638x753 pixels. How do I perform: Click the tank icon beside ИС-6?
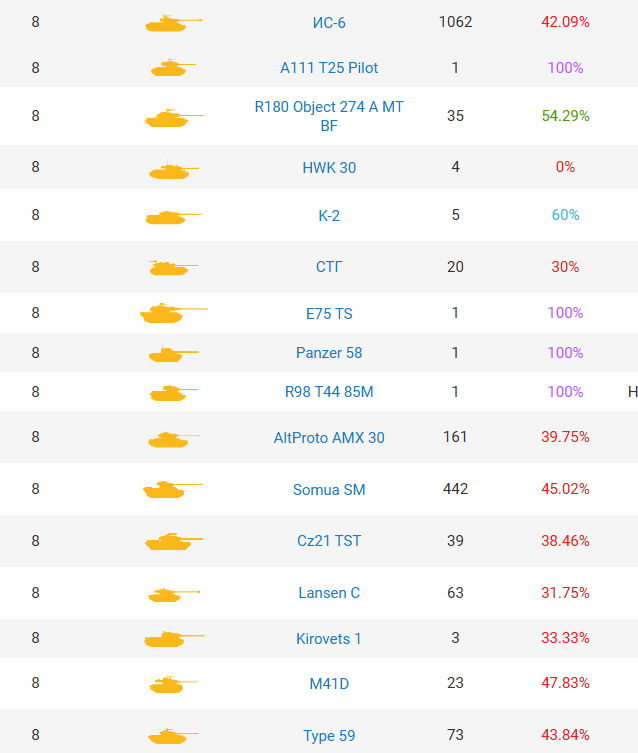(x=172, y=22)
